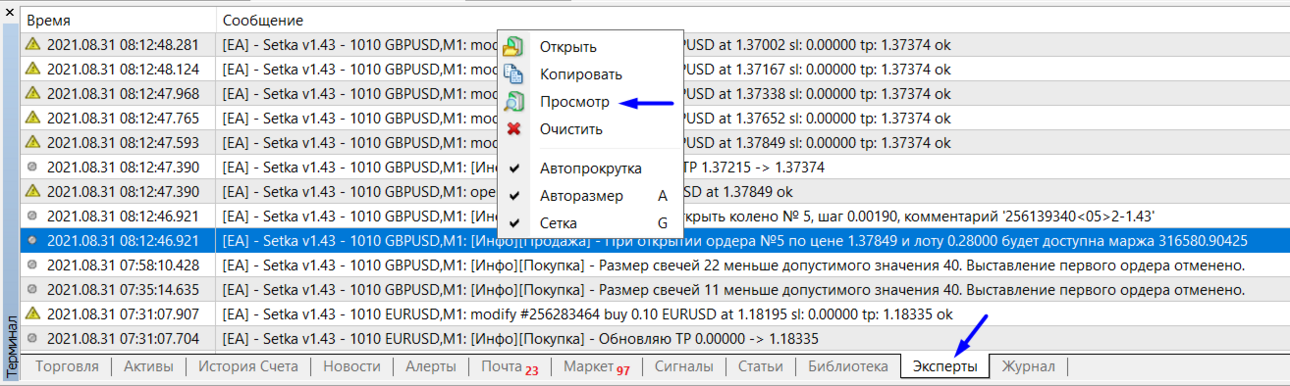Click info dot beside 07:35:14.635 entry
The width and height of the screenshot is (1290, 386).
pos(32,289)
